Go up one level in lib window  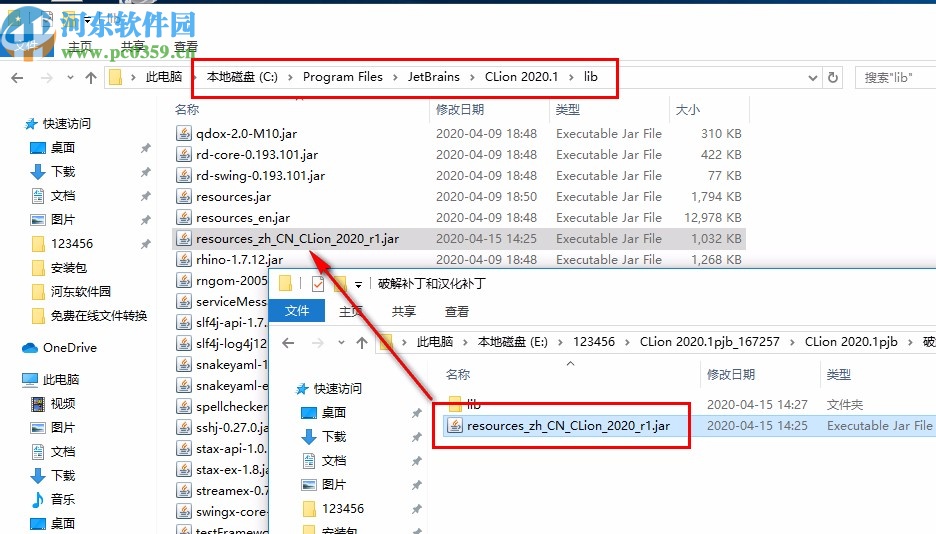[91, 78]
